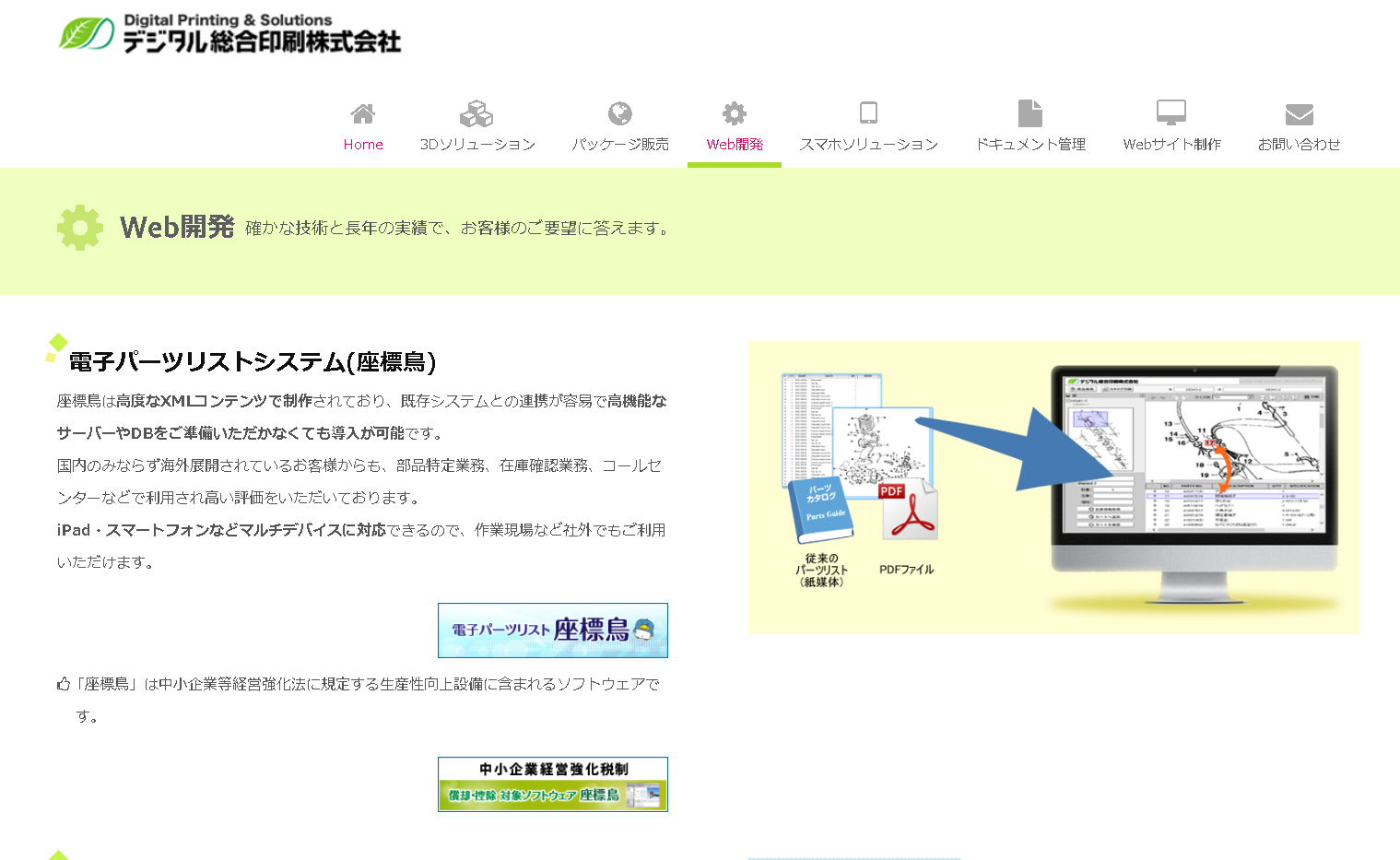Viewport: 1400px width, 860px height.
Task: Navigate to ドキュメント管理 text link
Action: coord(1030,145)
